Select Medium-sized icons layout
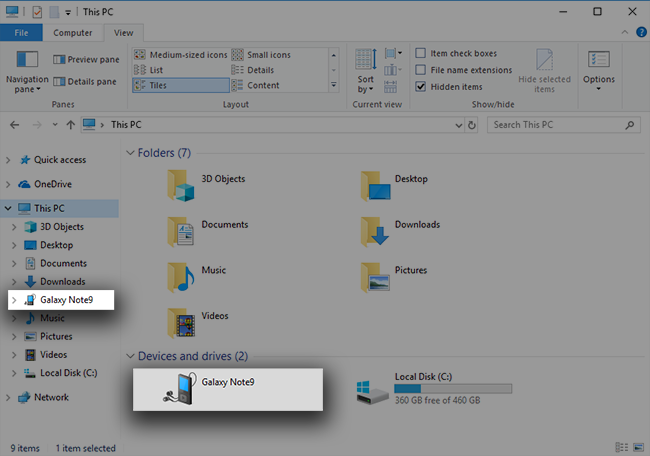Screen dimensions: 650x456 tap(181, 55)
